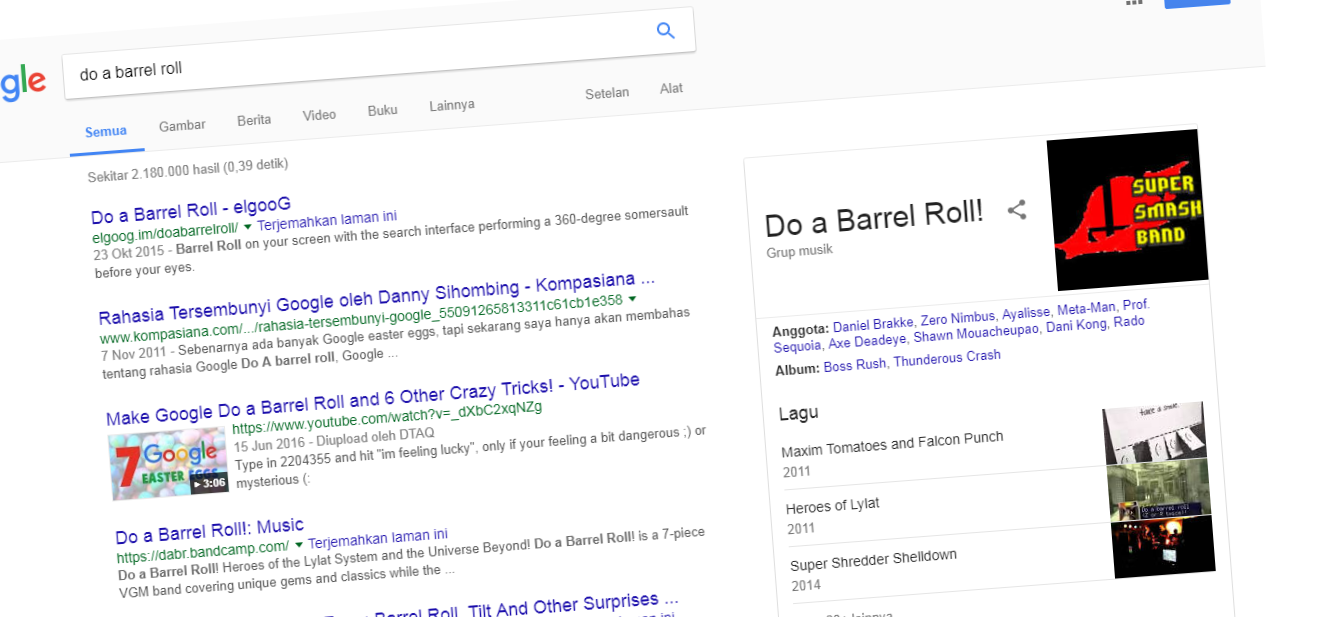The height and width of the screenshot is (617, 1338).
Task: Open member link Dani Kong
Action: [x=1078, y=326]
